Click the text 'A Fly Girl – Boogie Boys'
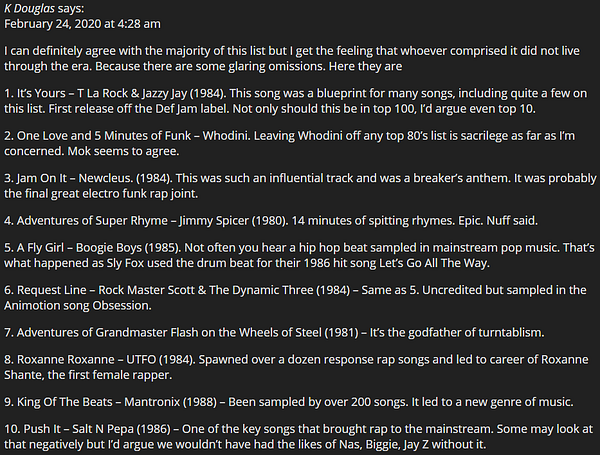This screenshot has height=455, width=600. pyautogui.click(x=79, y=248)
